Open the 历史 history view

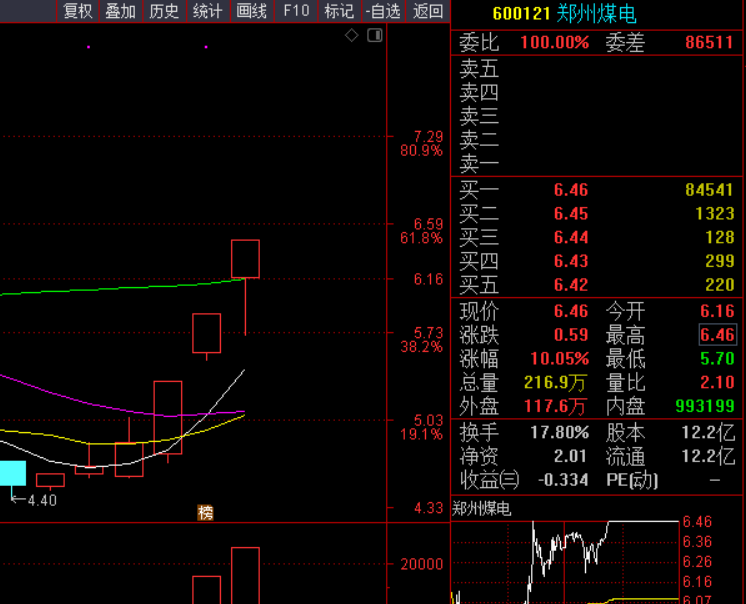pyautogui.click(x=164, y=11)
